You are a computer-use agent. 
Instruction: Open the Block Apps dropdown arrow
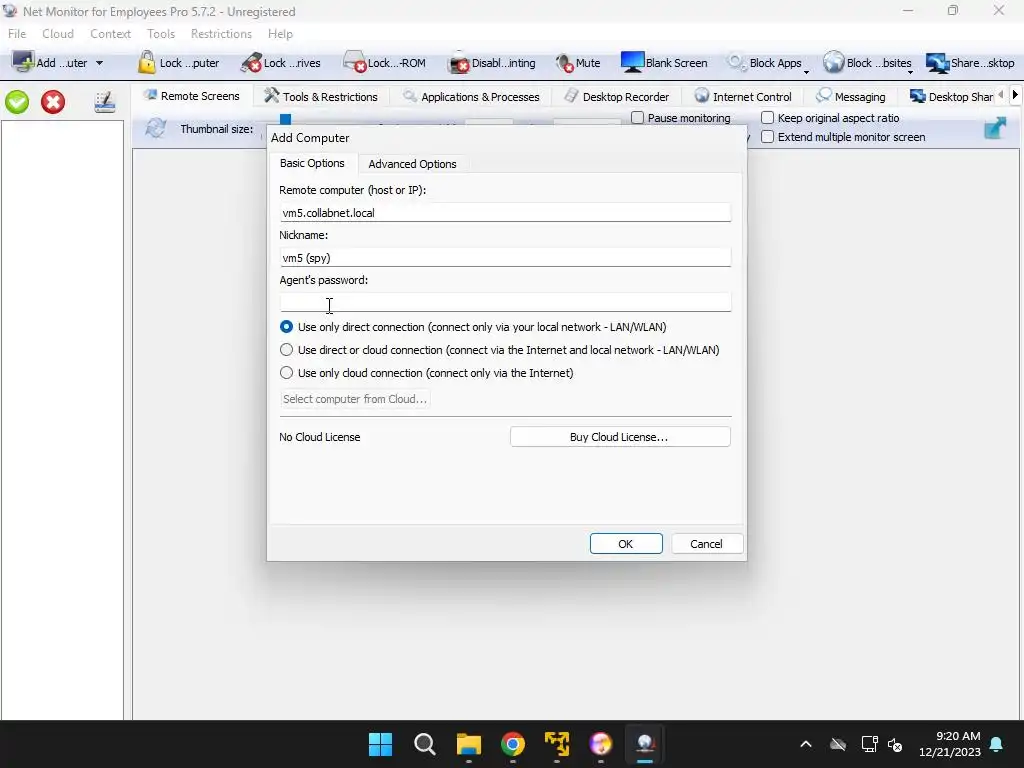[x=807, y=71]
